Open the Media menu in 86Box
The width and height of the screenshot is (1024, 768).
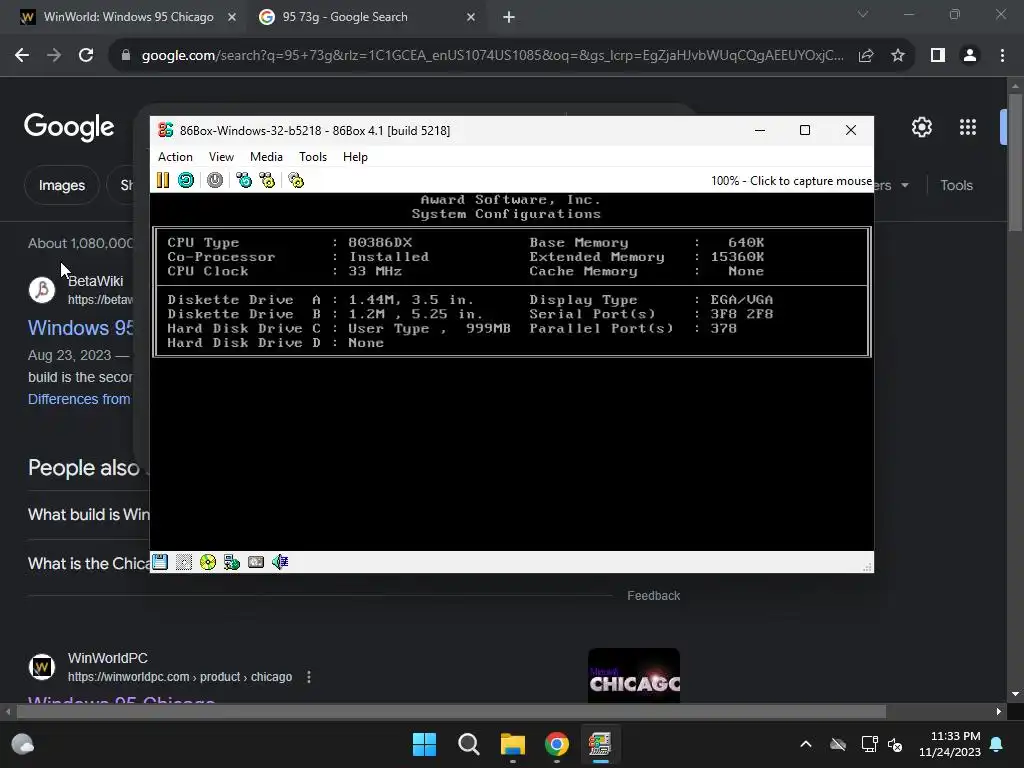point(266,157)
